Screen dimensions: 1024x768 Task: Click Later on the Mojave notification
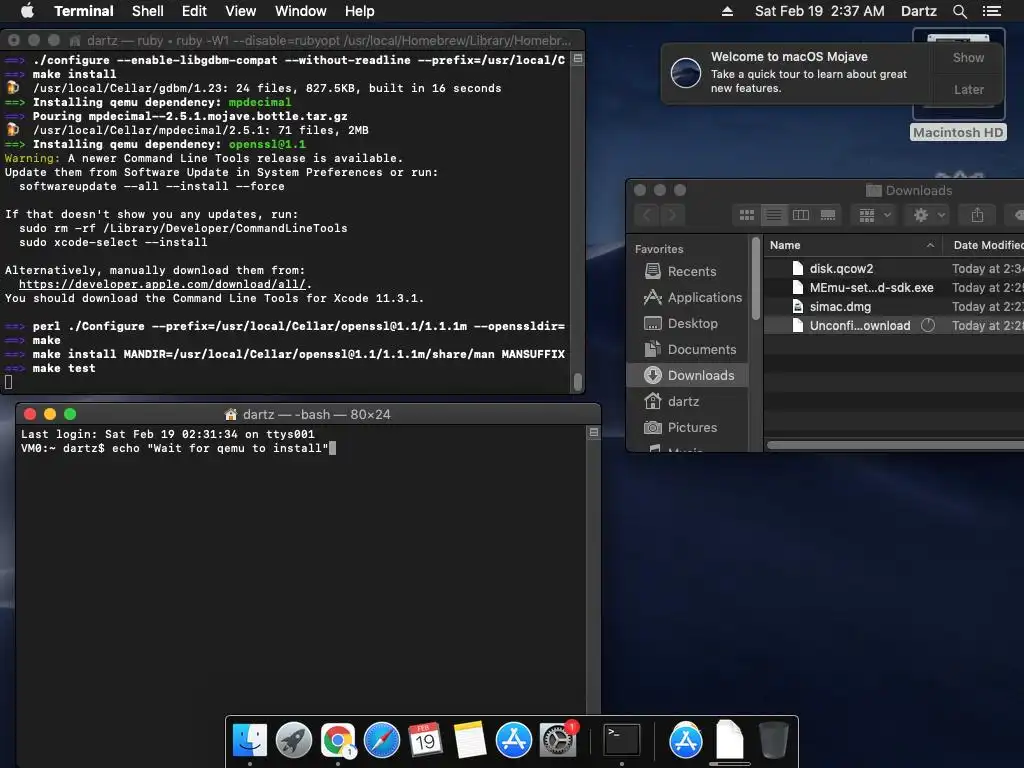[x=968, y=89]
